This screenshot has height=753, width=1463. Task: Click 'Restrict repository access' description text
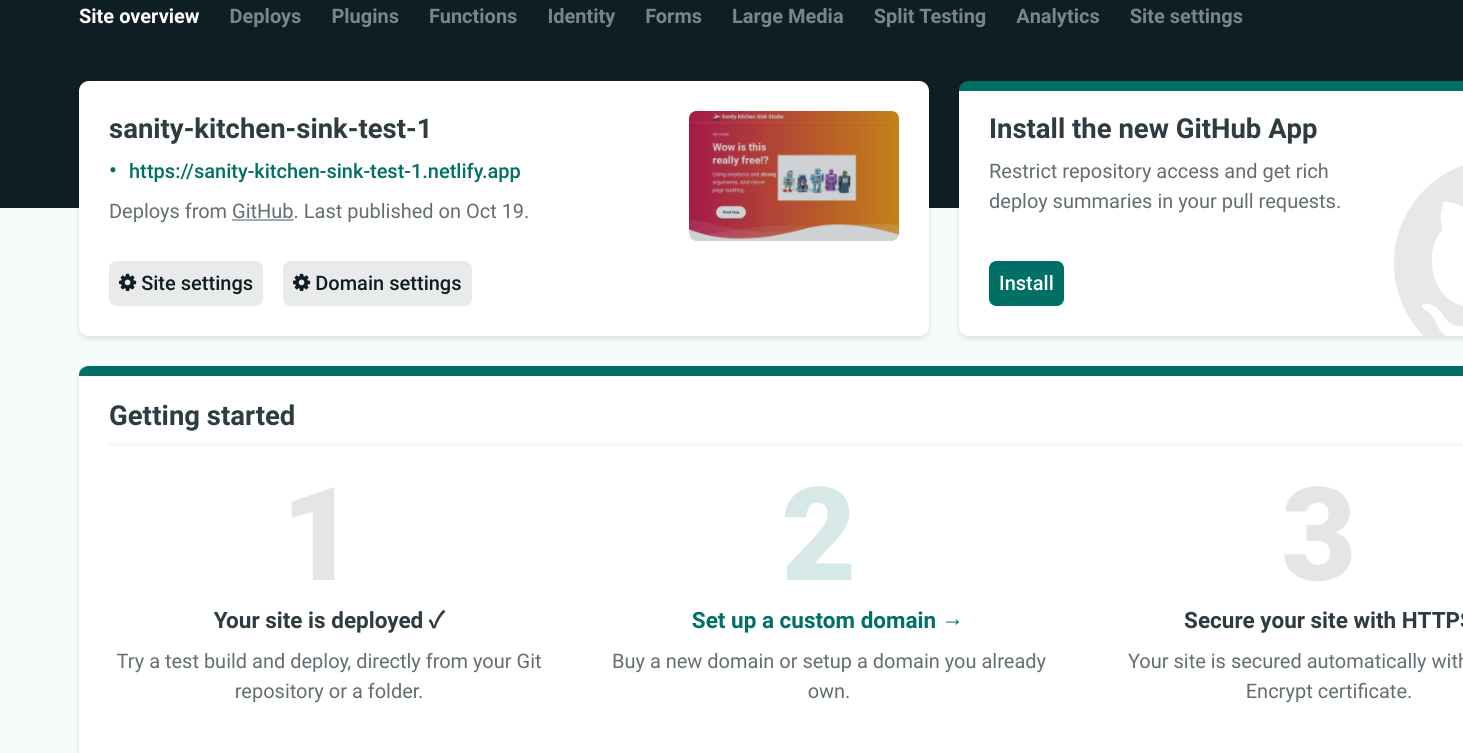point(1164,186)
